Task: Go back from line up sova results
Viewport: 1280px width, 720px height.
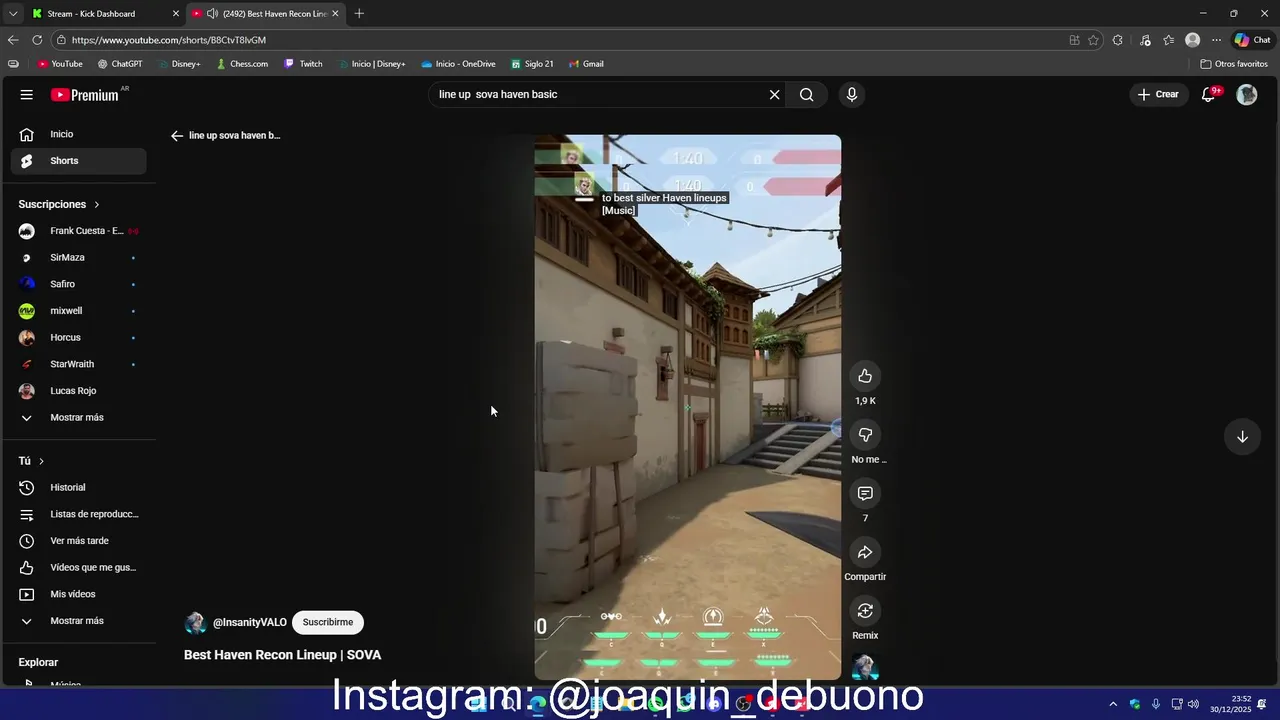Action: pos(177,136)
